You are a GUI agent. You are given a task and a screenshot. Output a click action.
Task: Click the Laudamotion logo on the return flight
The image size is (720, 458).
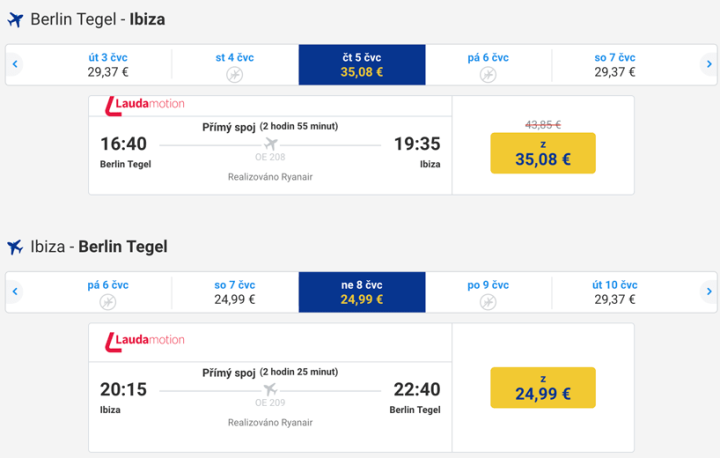click(144, 340)
